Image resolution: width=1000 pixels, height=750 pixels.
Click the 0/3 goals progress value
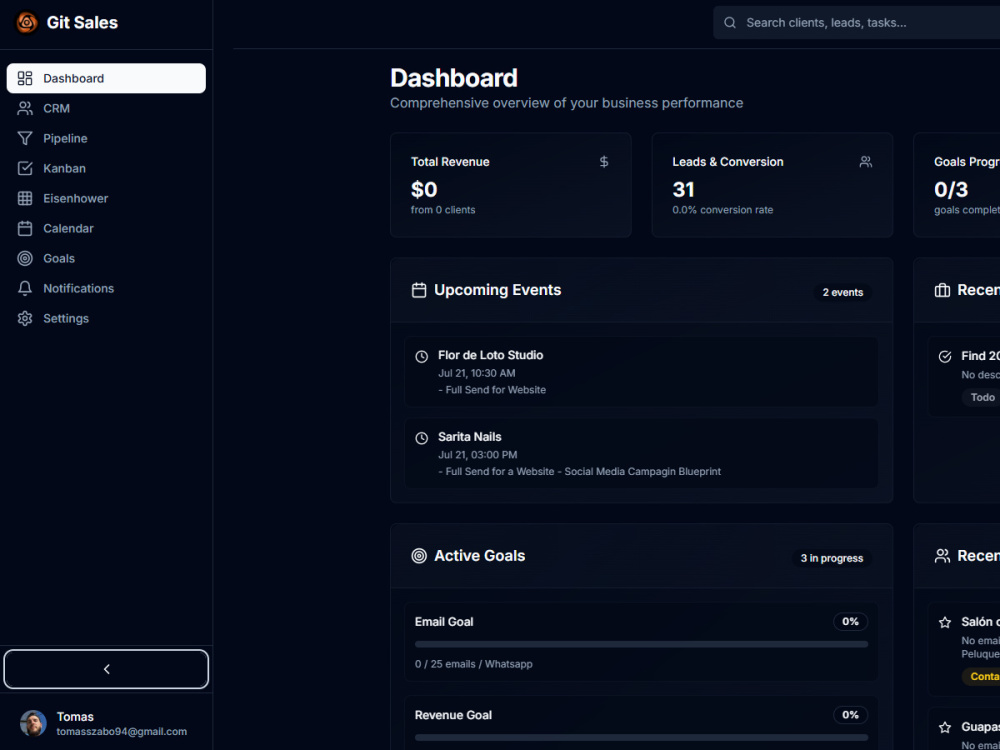(x=951, y=189)
